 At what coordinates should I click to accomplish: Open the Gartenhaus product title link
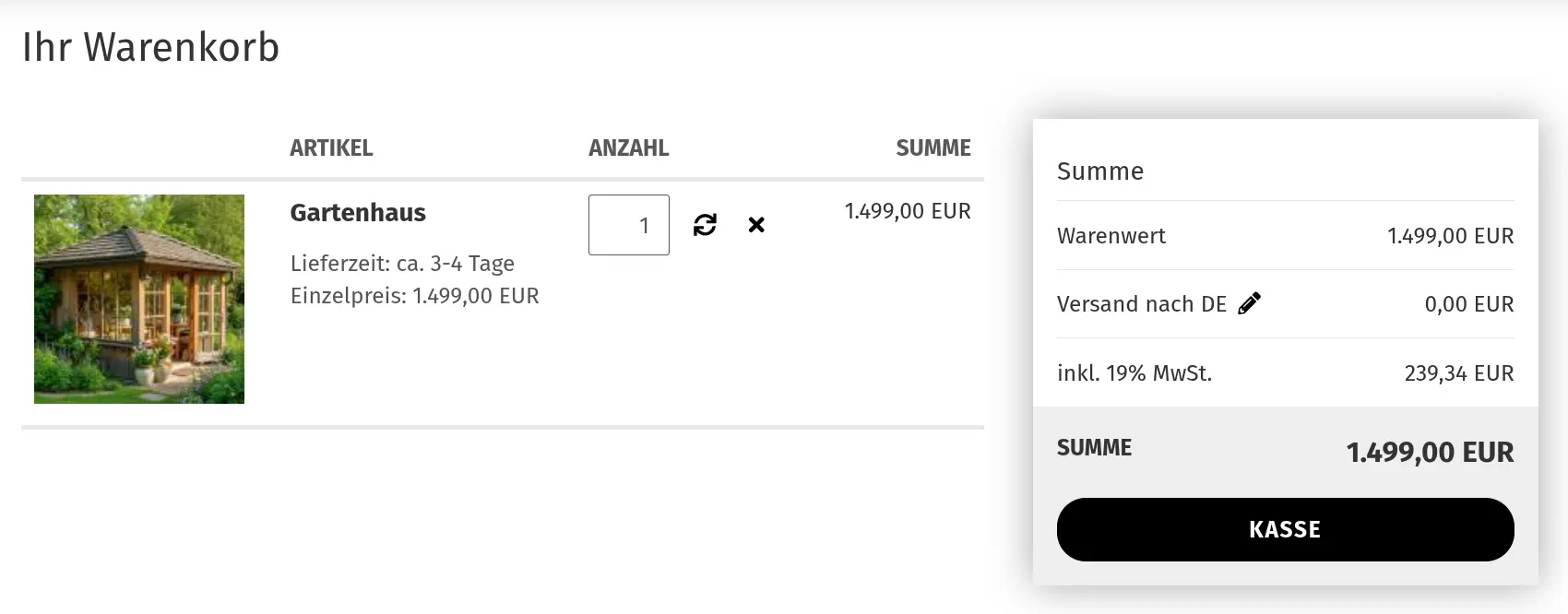click(x=358, y=213)
